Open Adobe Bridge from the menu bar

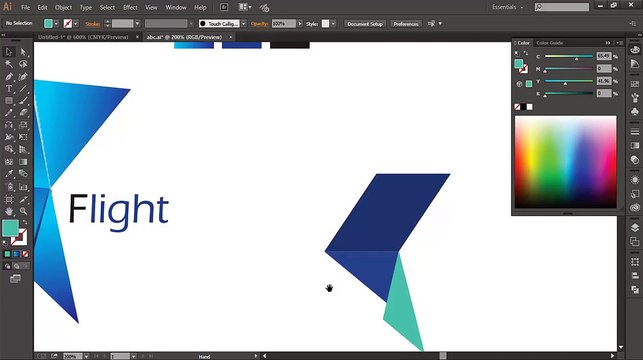(224, 7)
